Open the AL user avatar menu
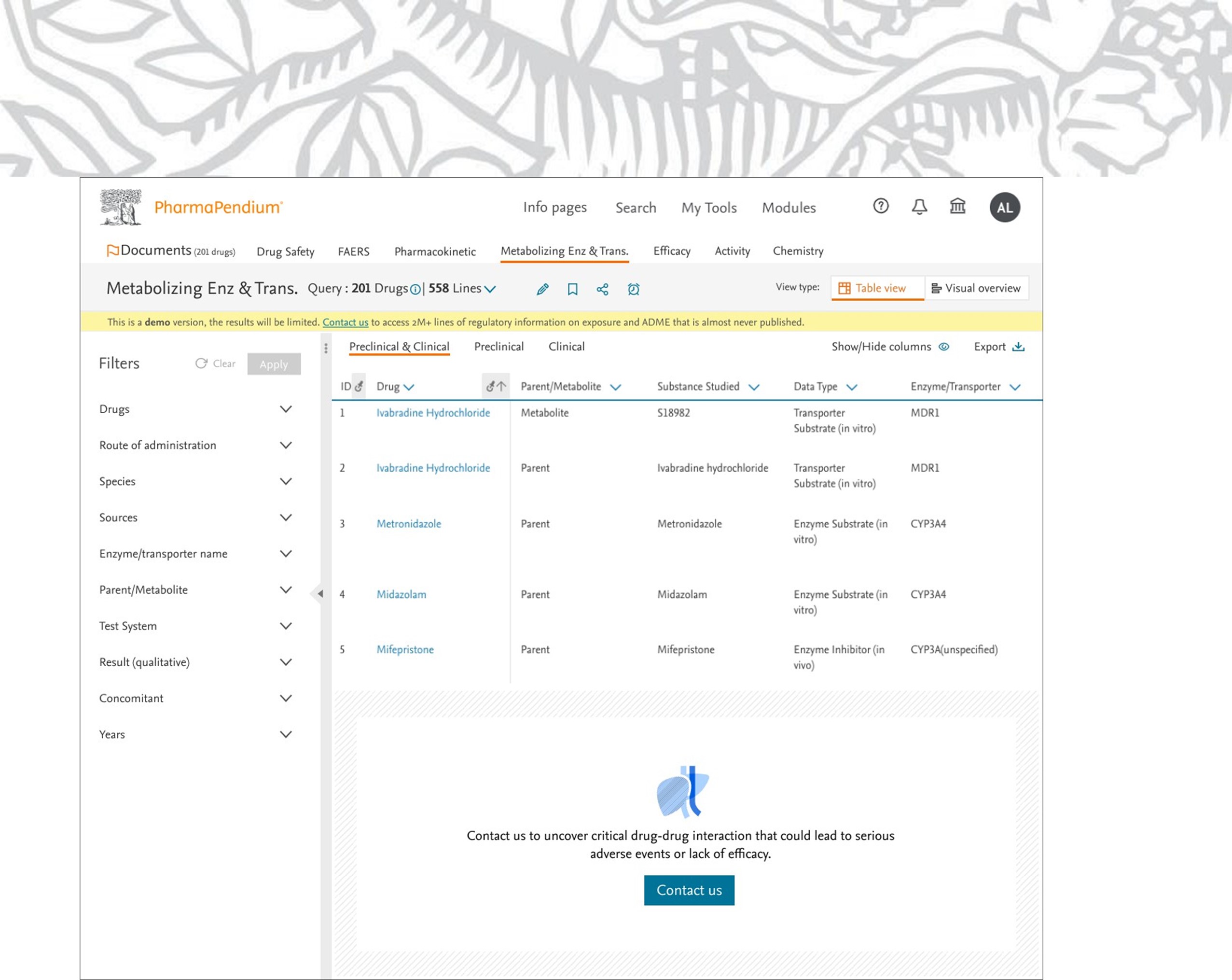1232x980 pixels. [x=1005, y=208]
